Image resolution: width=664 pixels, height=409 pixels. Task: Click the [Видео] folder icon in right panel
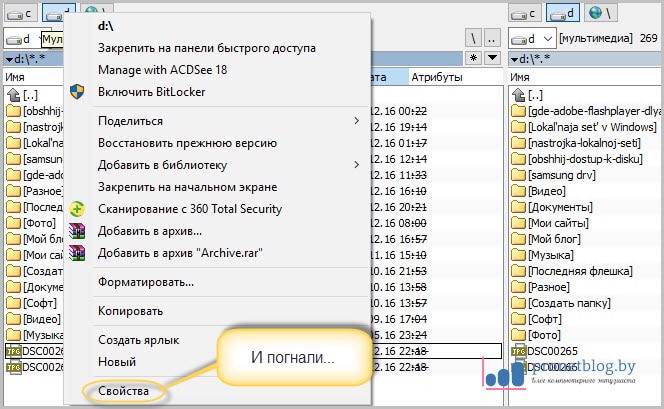pyautogui.click(x=518, y=191)
